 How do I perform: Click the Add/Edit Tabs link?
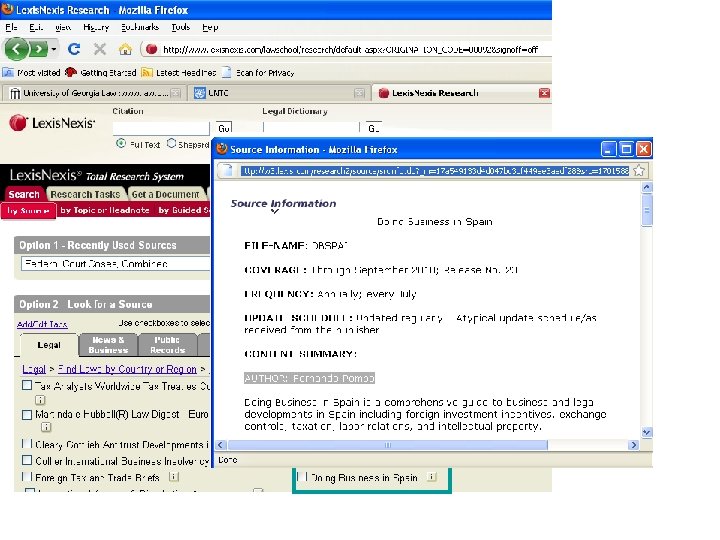tap(42, 324)
